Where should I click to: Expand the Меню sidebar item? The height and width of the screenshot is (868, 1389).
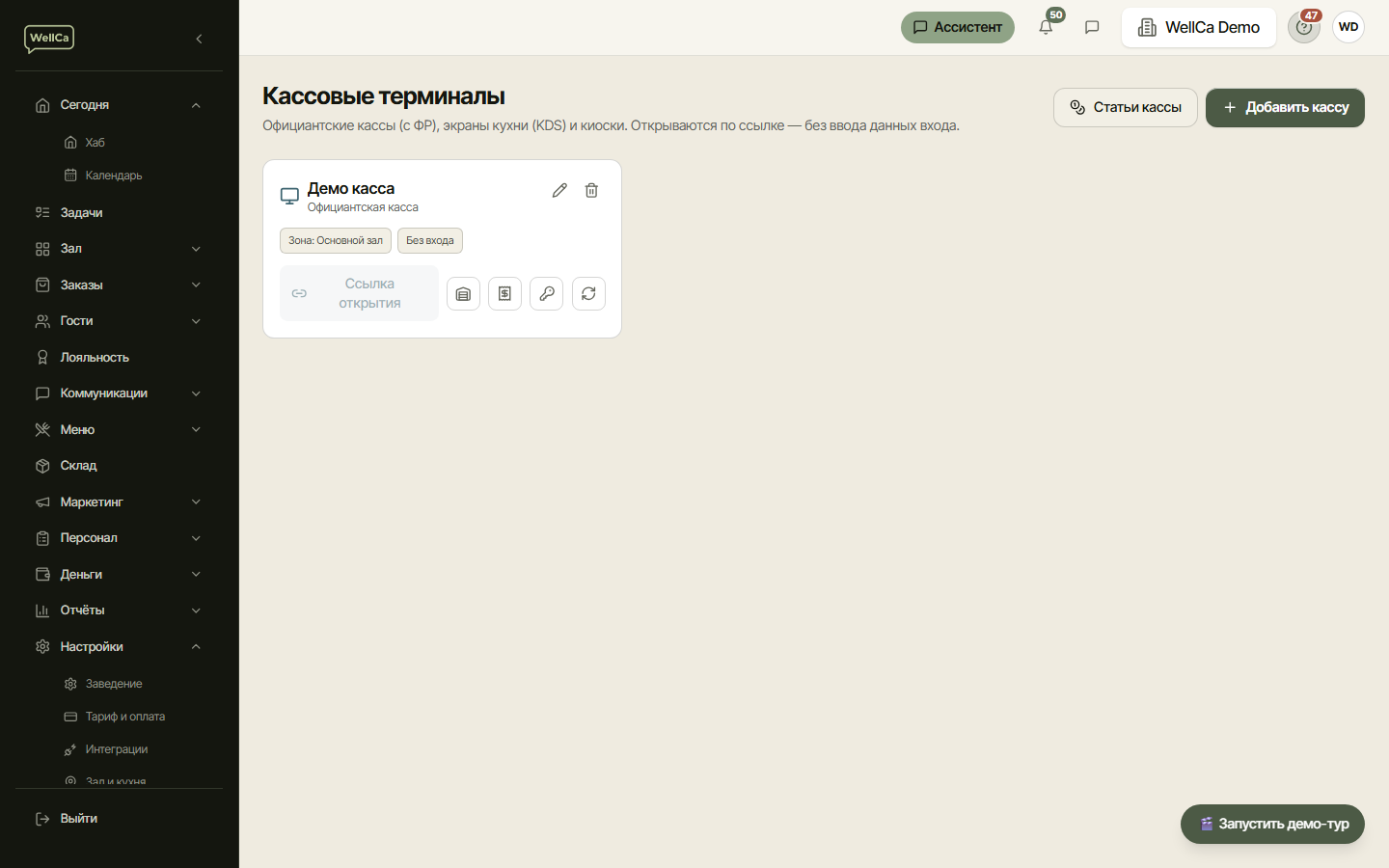click(120, 429)
